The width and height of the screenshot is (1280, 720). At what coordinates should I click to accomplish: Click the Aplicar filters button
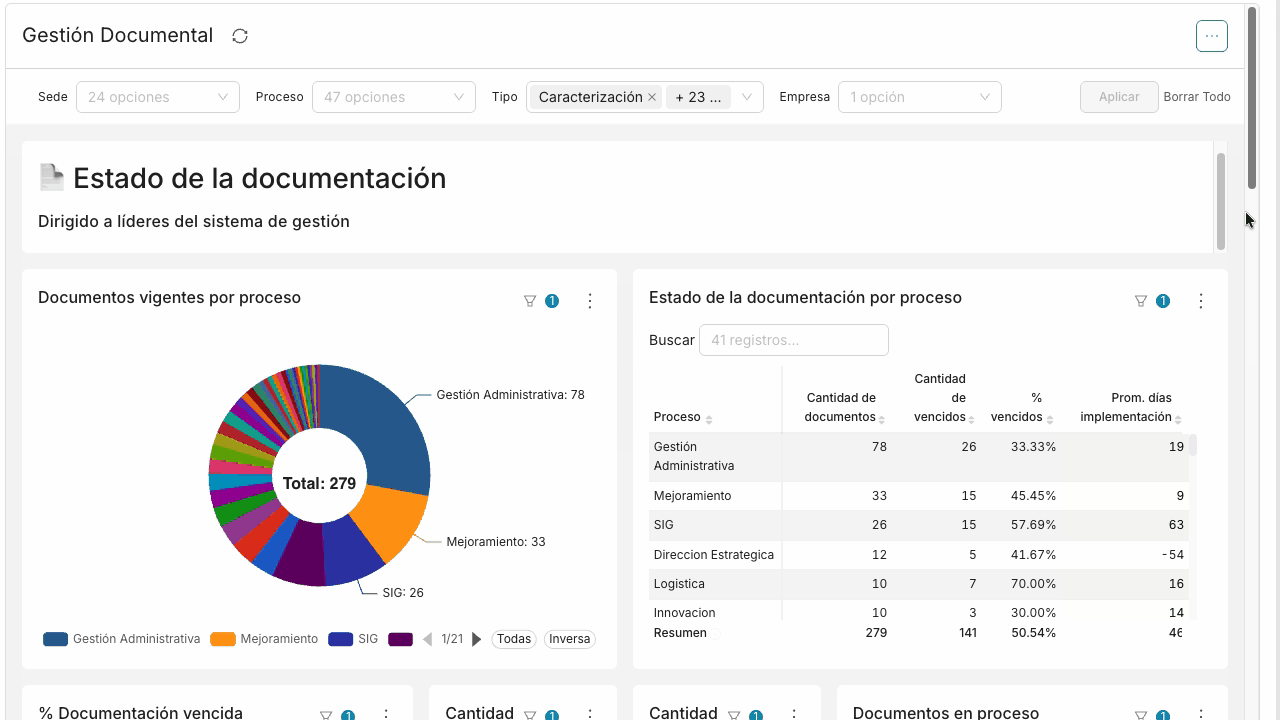point(1119,97)
